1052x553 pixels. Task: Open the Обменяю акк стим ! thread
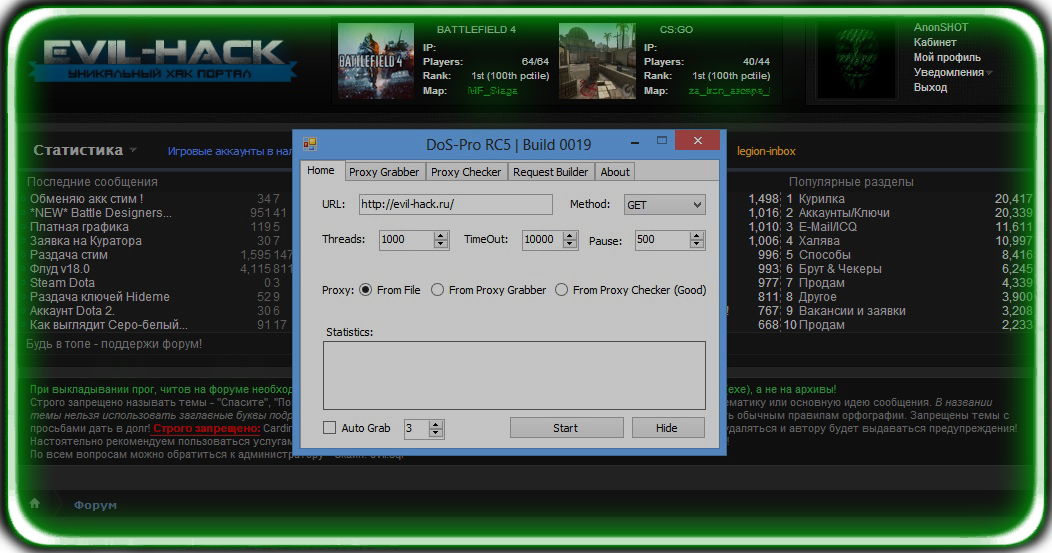point(86,199)
